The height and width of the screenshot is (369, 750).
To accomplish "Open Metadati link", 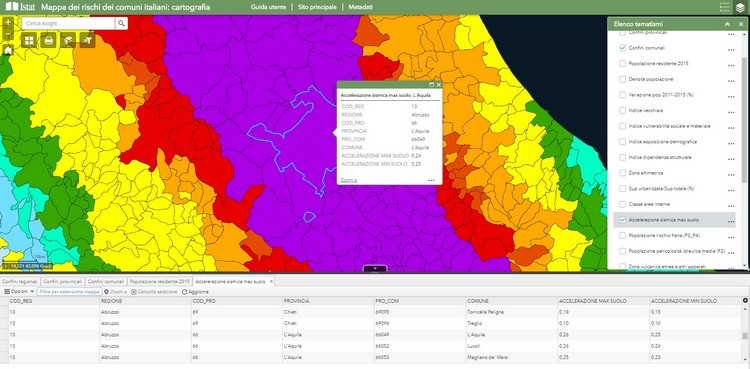I will pyautogui.click(x=361, y=7).
